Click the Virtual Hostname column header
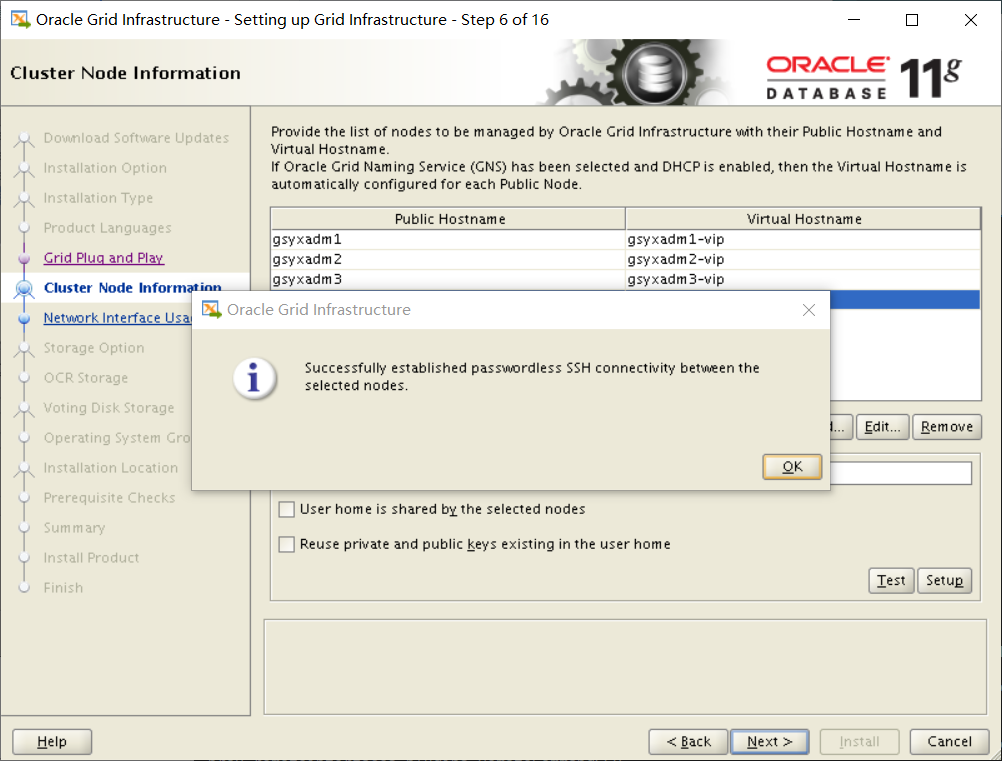This screenshot has width=1002, height=761. [x=803, y=219]
